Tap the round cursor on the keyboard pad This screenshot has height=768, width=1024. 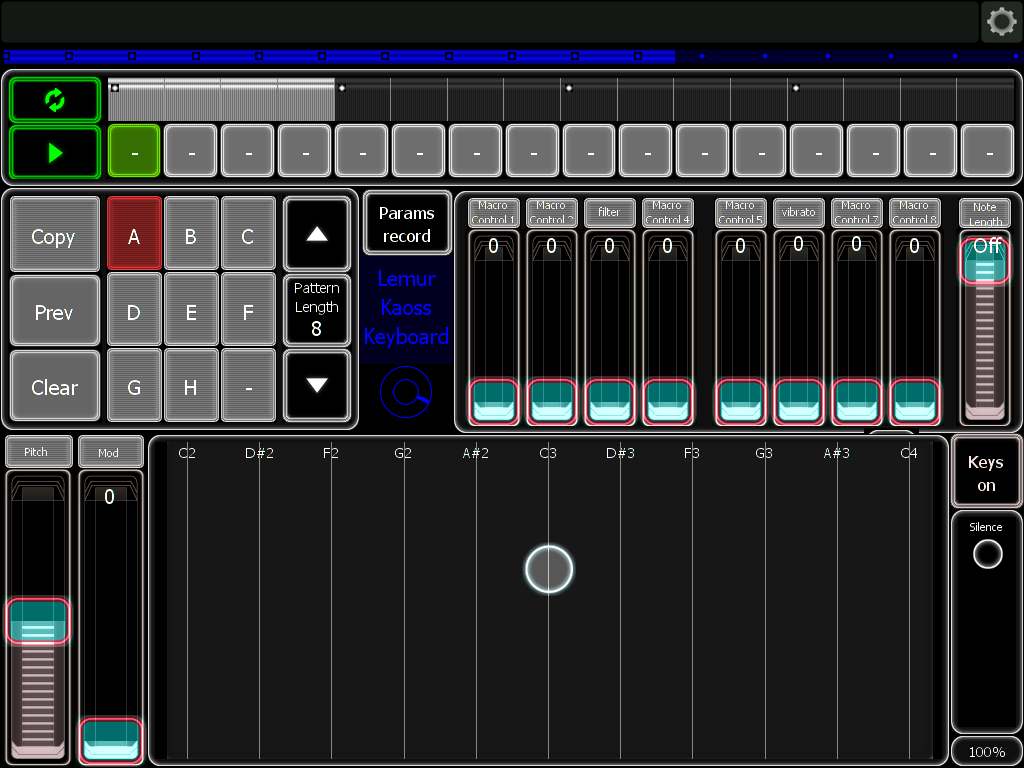[549, 569]
